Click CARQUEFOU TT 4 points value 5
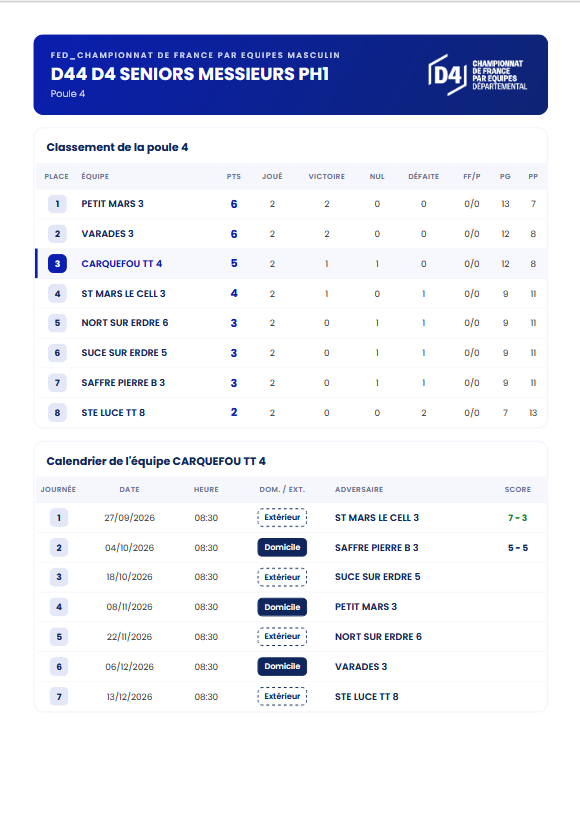Image resolution: width=580 pixels, height=820 pixels. pyautogui.click(x=234, y=264)
